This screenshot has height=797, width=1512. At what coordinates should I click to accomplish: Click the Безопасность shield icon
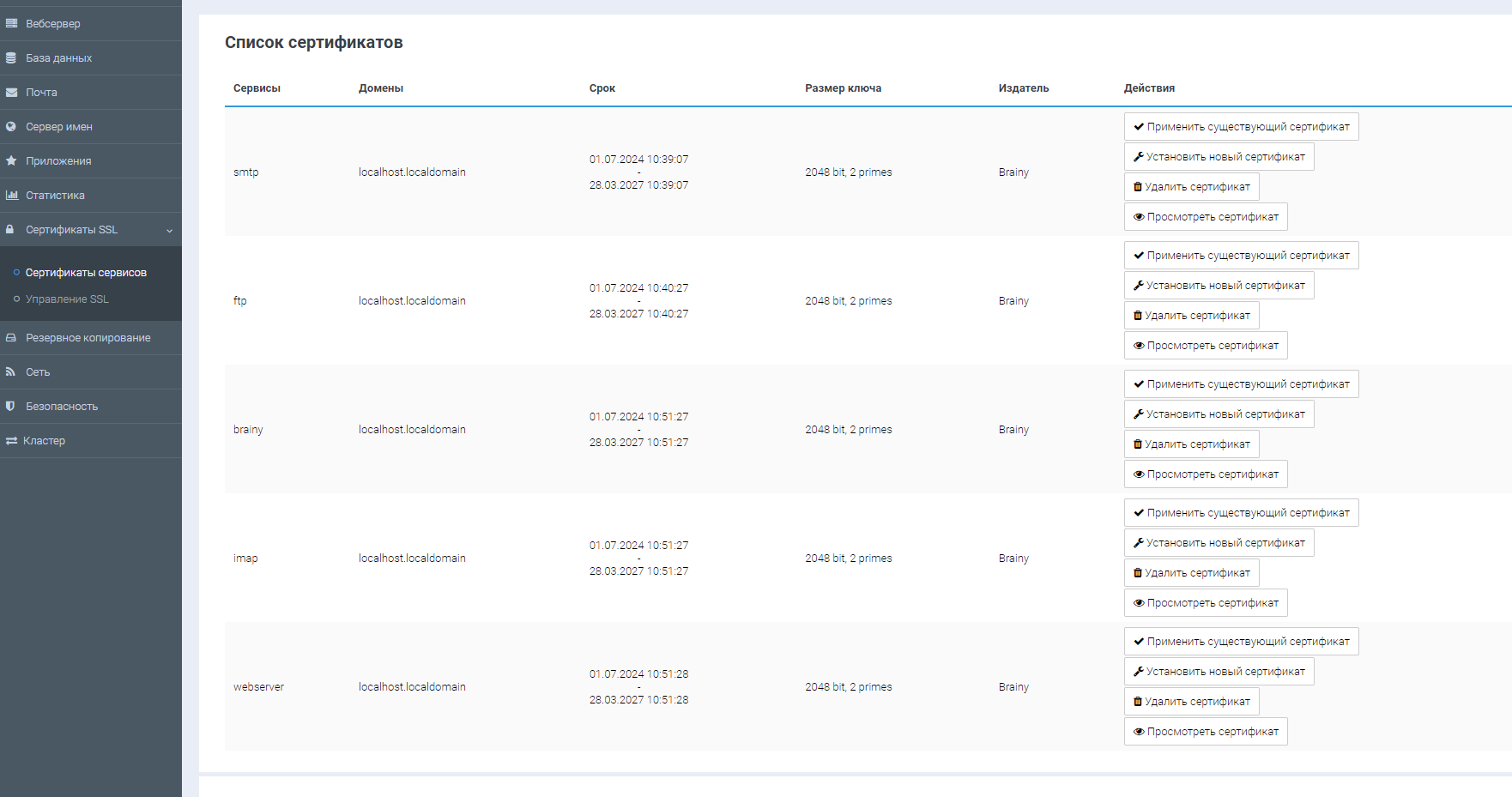(11, 406)
